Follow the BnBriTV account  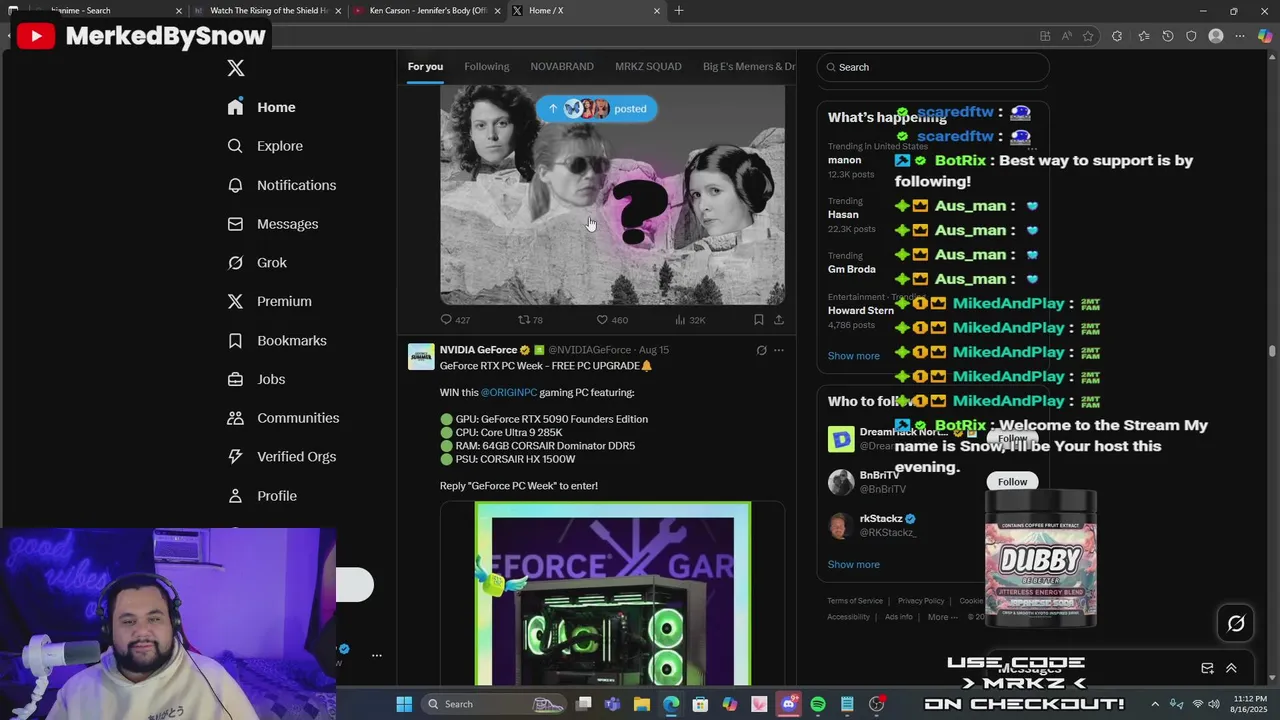coord(1012,482)
